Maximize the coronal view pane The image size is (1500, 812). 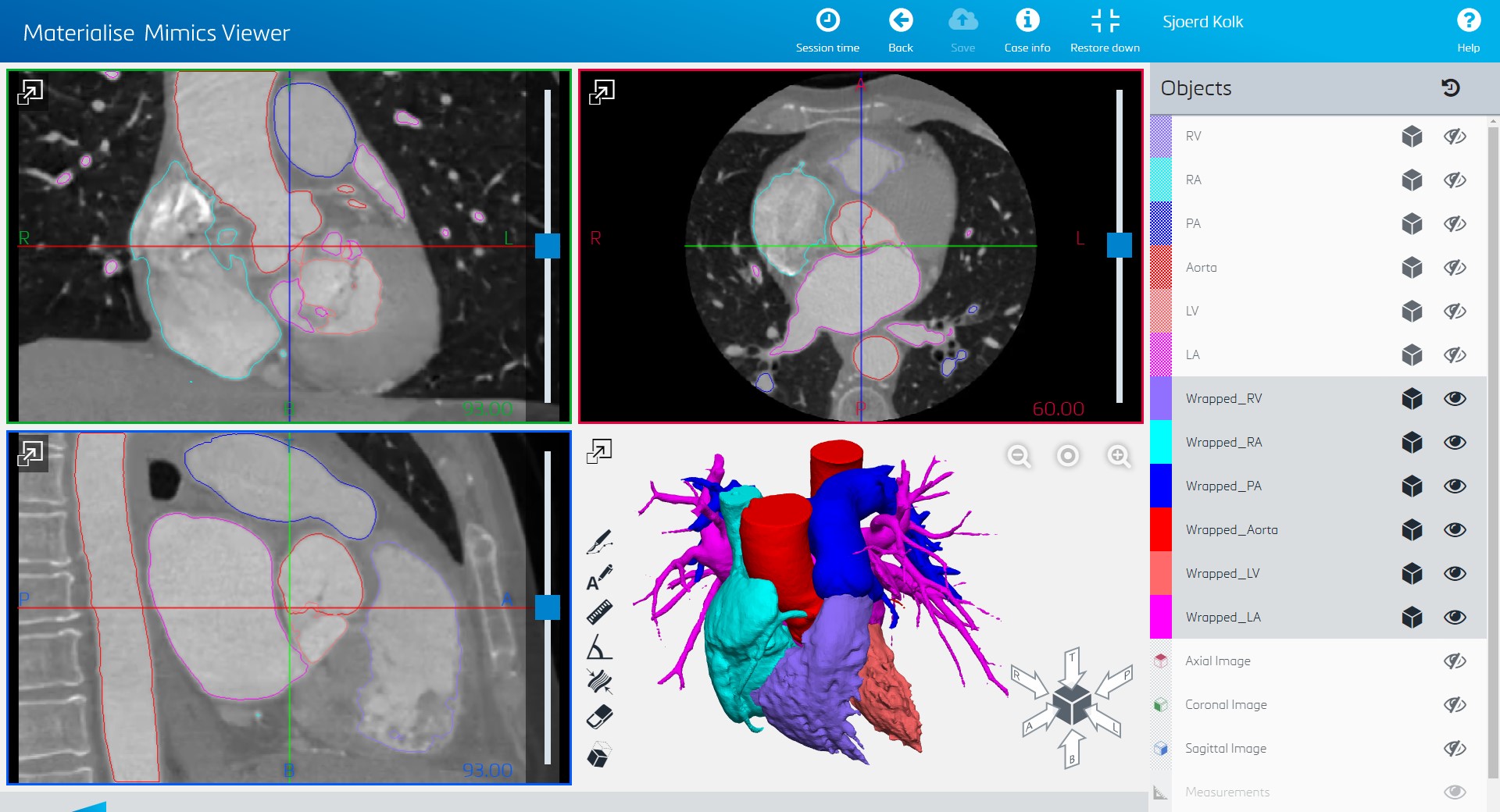coord(30,91)
